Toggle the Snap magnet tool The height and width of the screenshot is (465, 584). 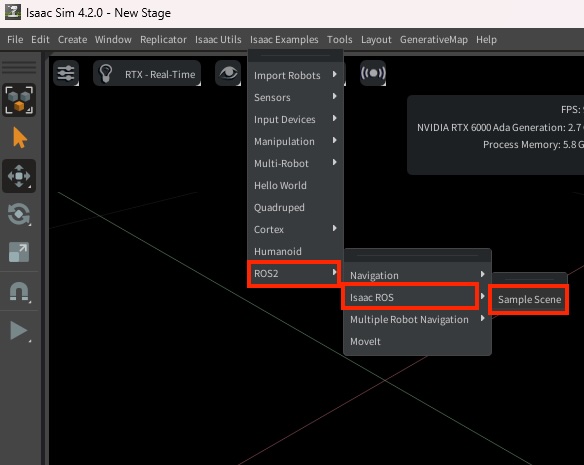[x=19, y=292]
